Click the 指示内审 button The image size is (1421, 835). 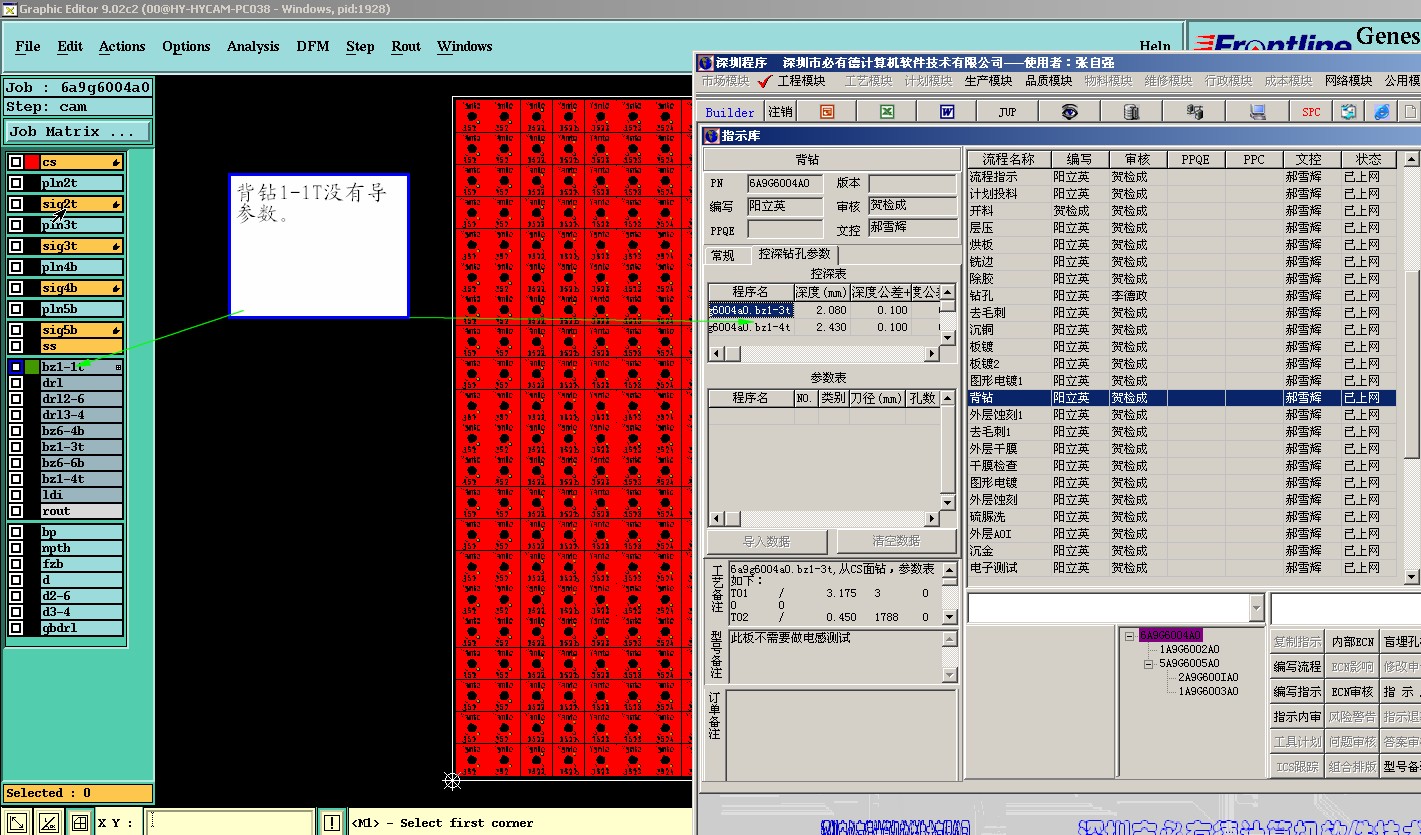[x=1297, y=717]
